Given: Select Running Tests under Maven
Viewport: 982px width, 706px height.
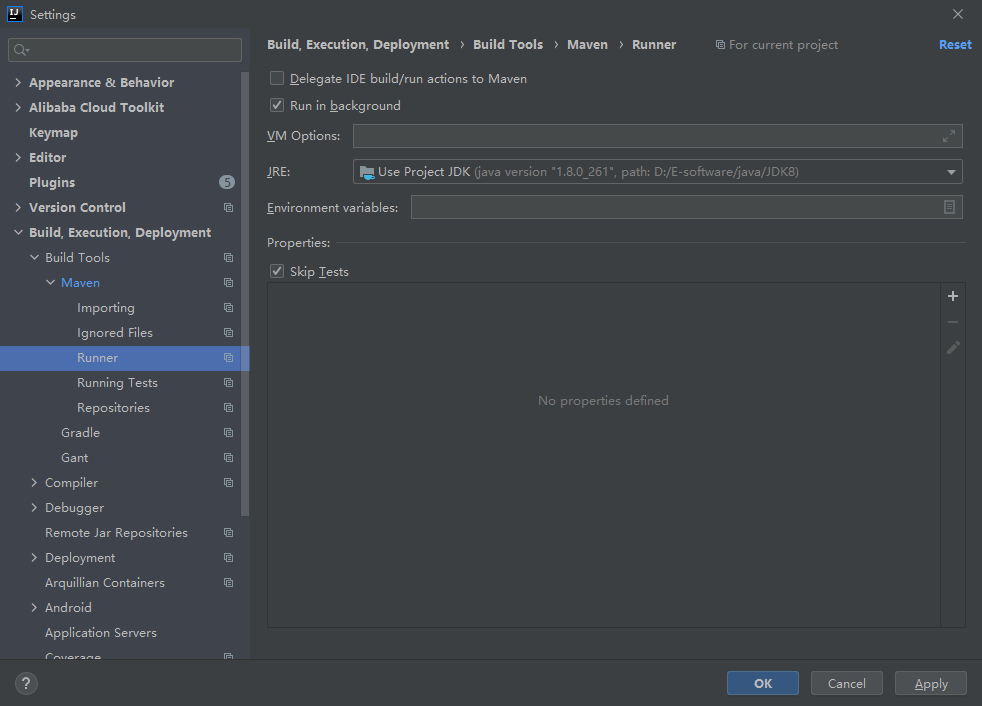Looking at the screenshot, I should [x=117, y=383].
